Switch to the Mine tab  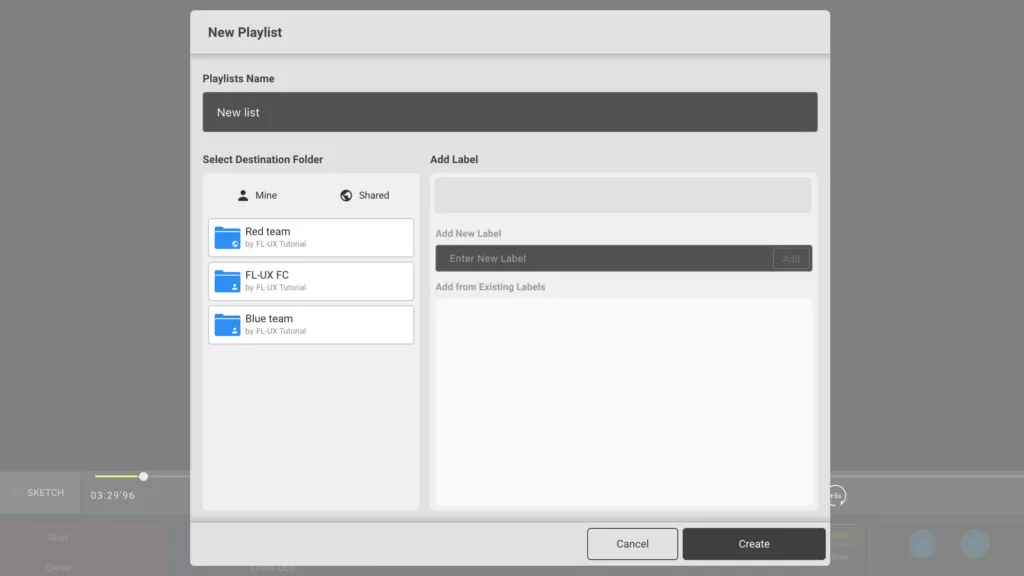click(257, 195)
